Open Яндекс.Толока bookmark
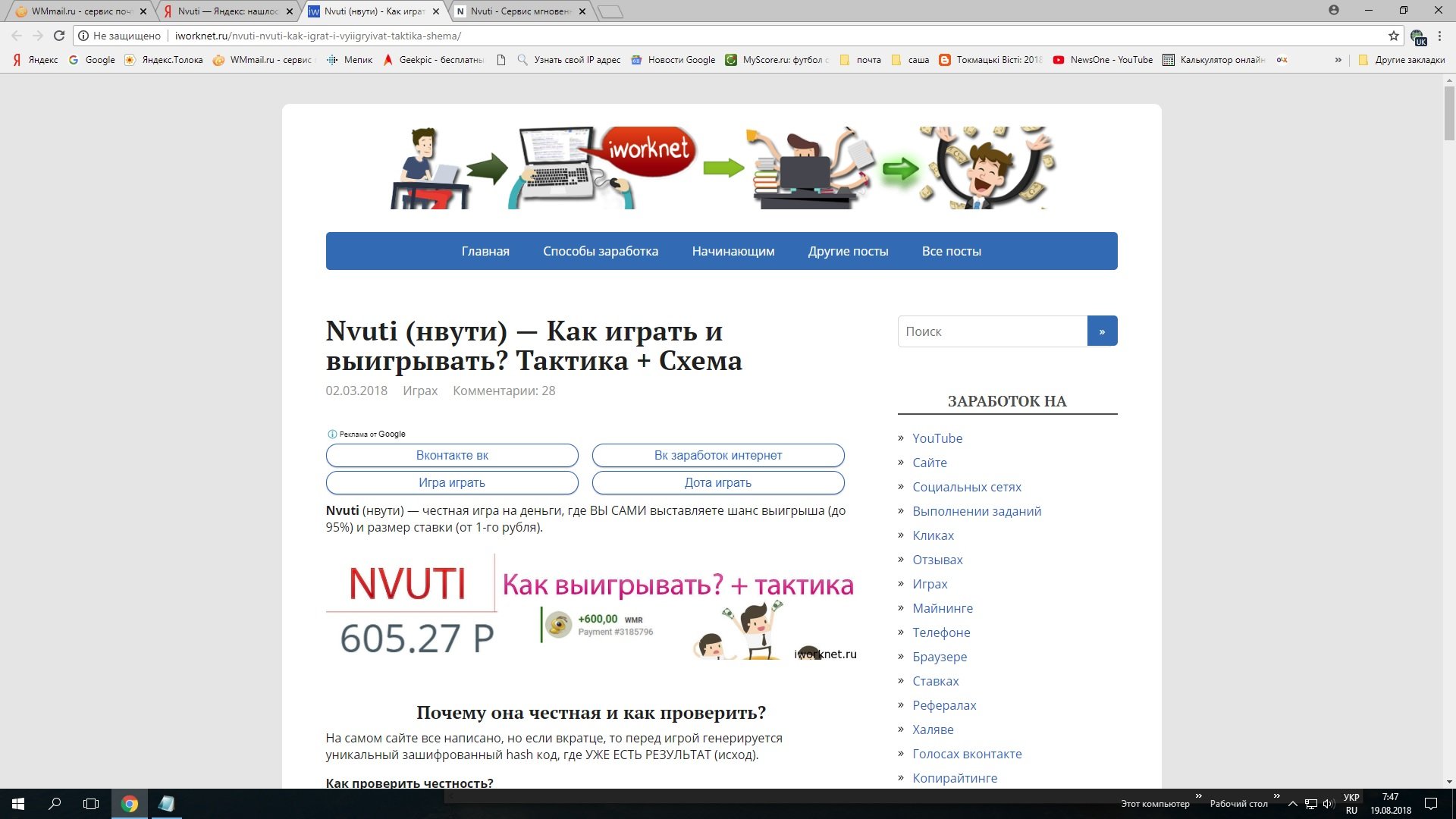Screen dimensions: 1456x819 pos(164,60)
